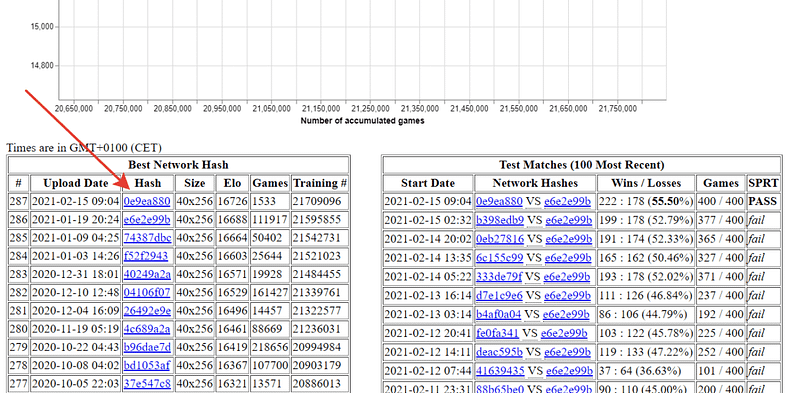The height and width of the screenshot is (393, 788).
Task: Click the Wins / Losses column header
Action: [646, 183]
